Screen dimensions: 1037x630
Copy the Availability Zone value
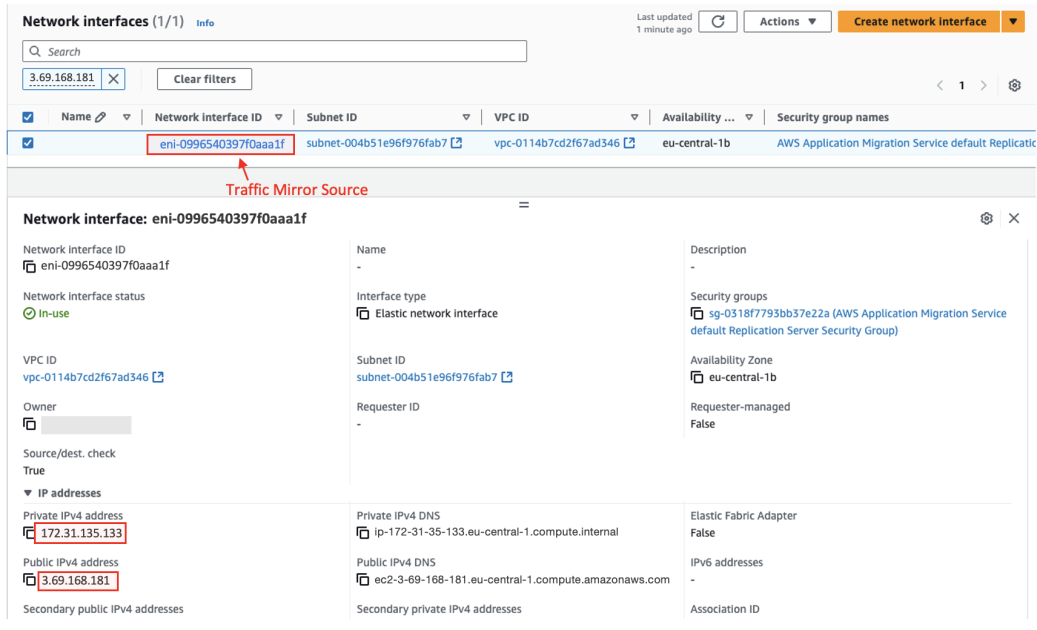pyautogui.click(x=696, y=377)
